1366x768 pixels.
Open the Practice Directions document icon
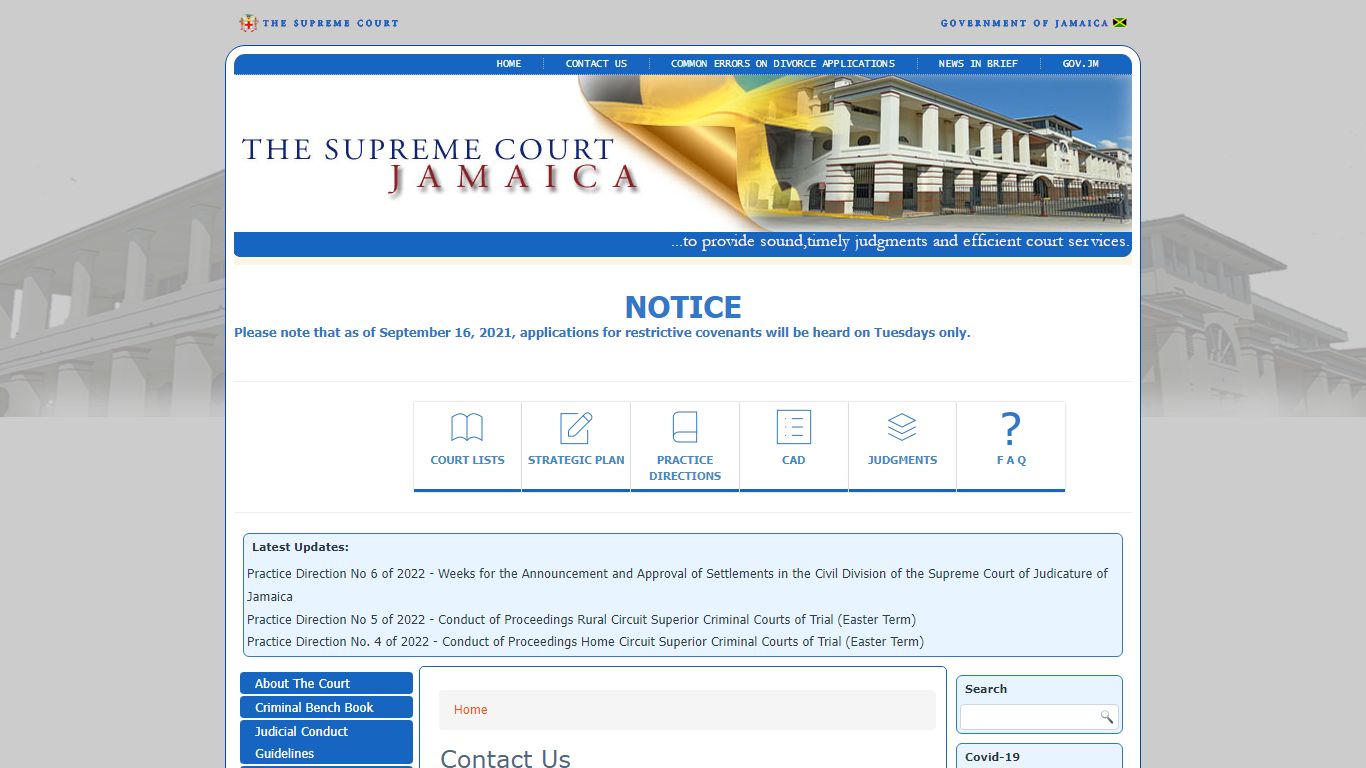click(685, 427)
